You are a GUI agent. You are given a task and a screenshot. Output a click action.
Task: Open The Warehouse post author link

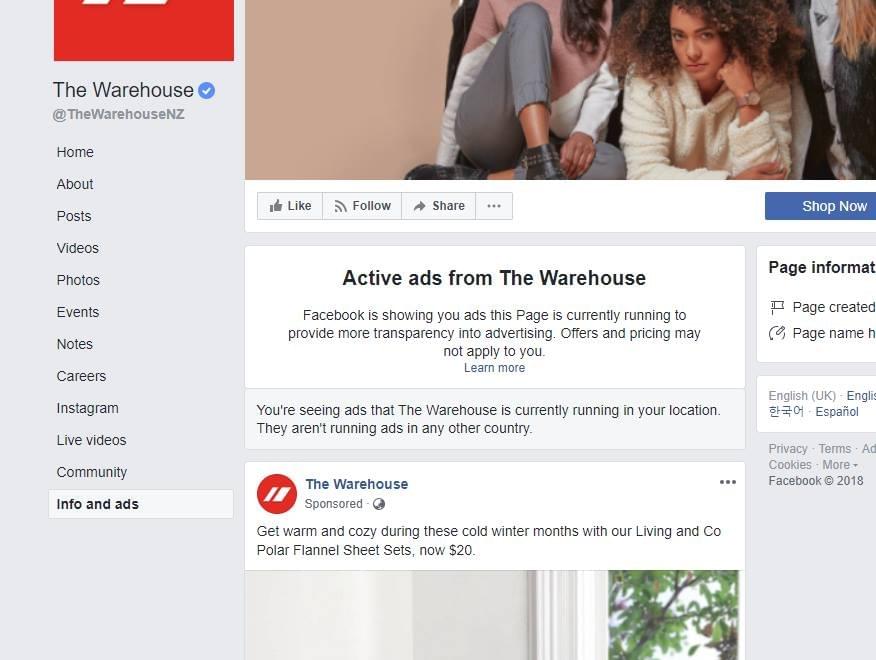tap(356, 485)
